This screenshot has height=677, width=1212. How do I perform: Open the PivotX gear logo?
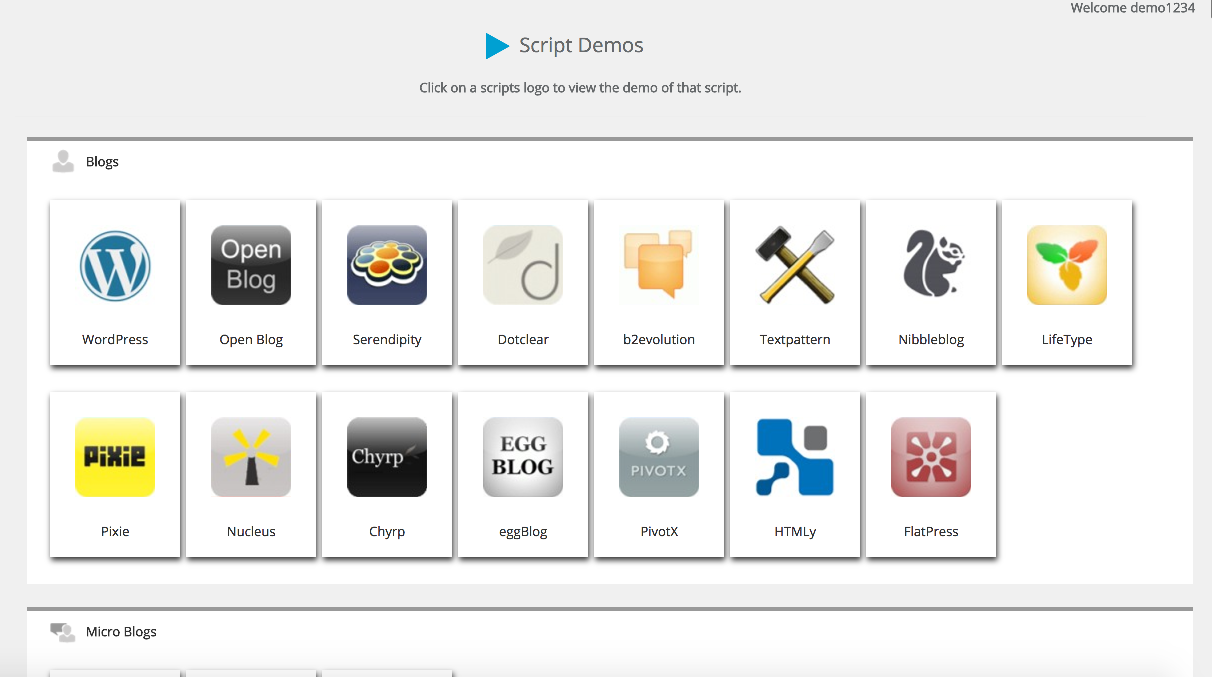click(x=659, y=457)
